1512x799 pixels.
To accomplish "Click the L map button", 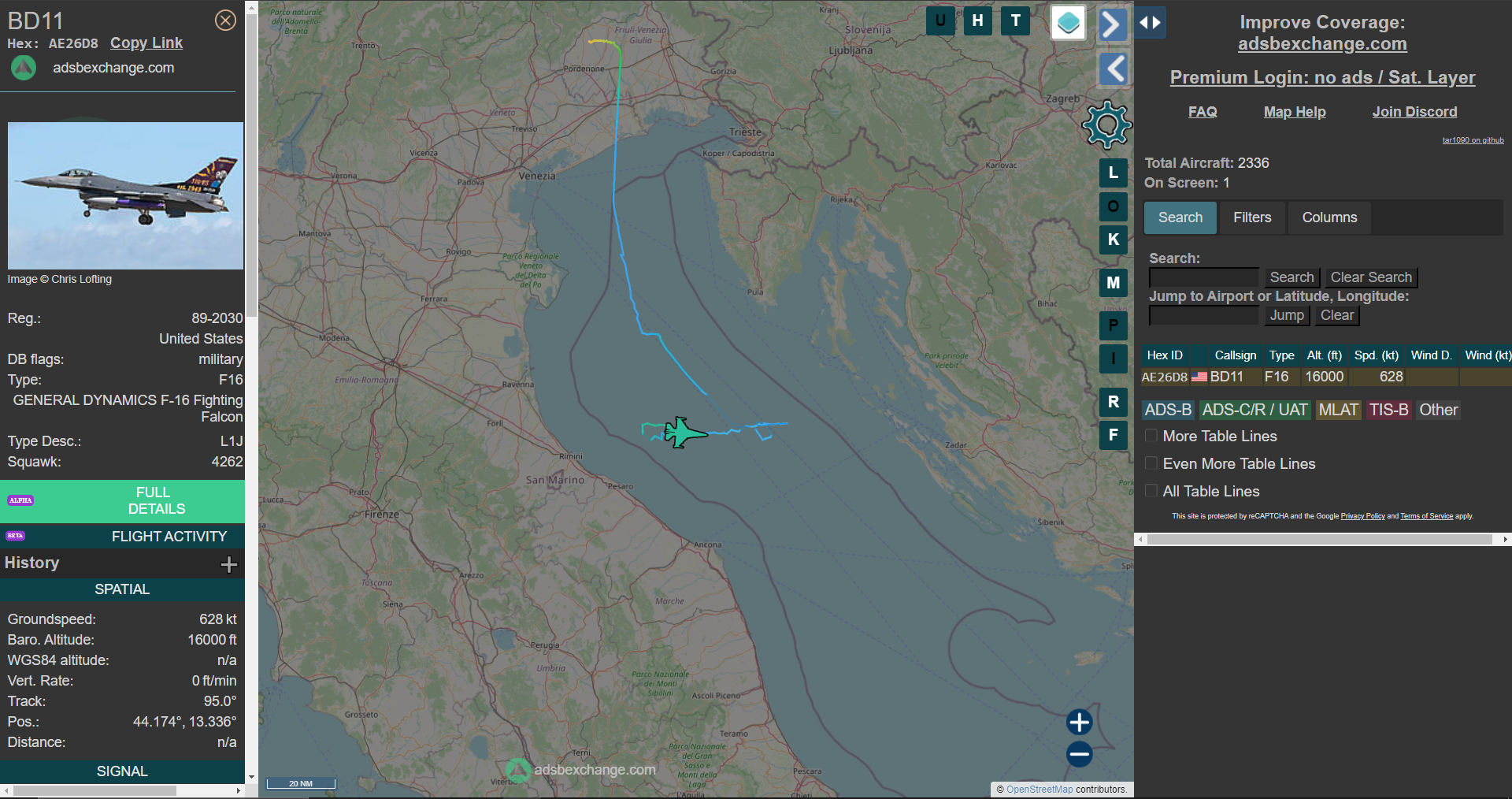I will click(x=1113, y=173).
